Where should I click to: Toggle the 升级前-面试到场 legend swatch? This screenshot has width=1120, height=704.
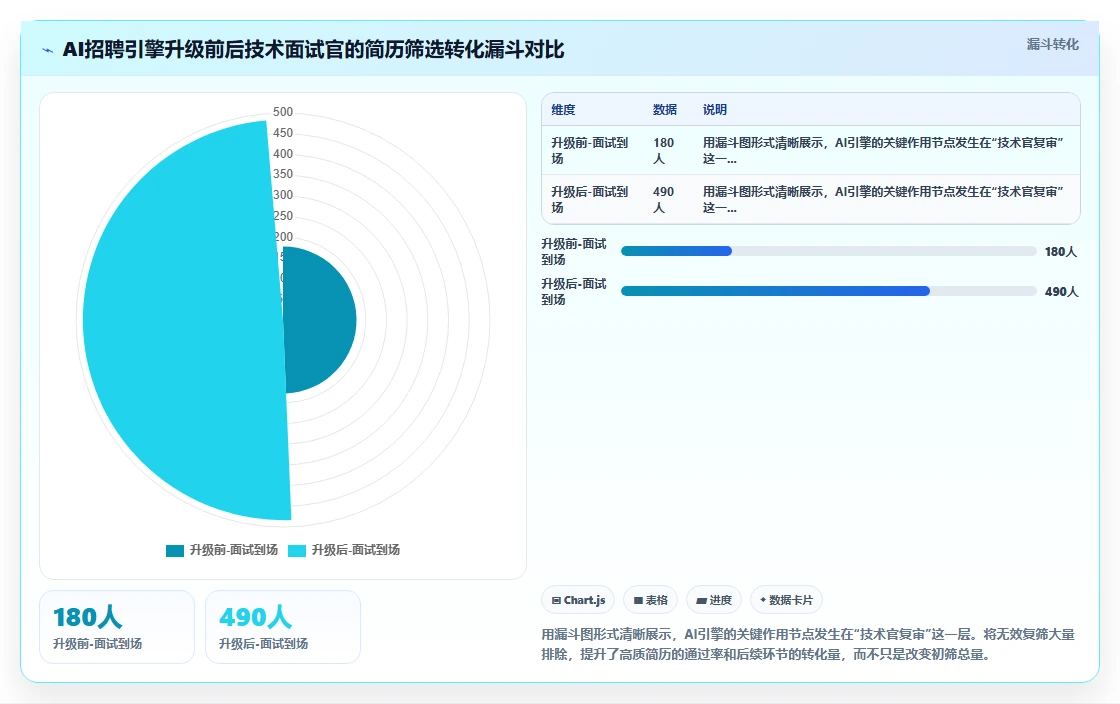point(175,550)
